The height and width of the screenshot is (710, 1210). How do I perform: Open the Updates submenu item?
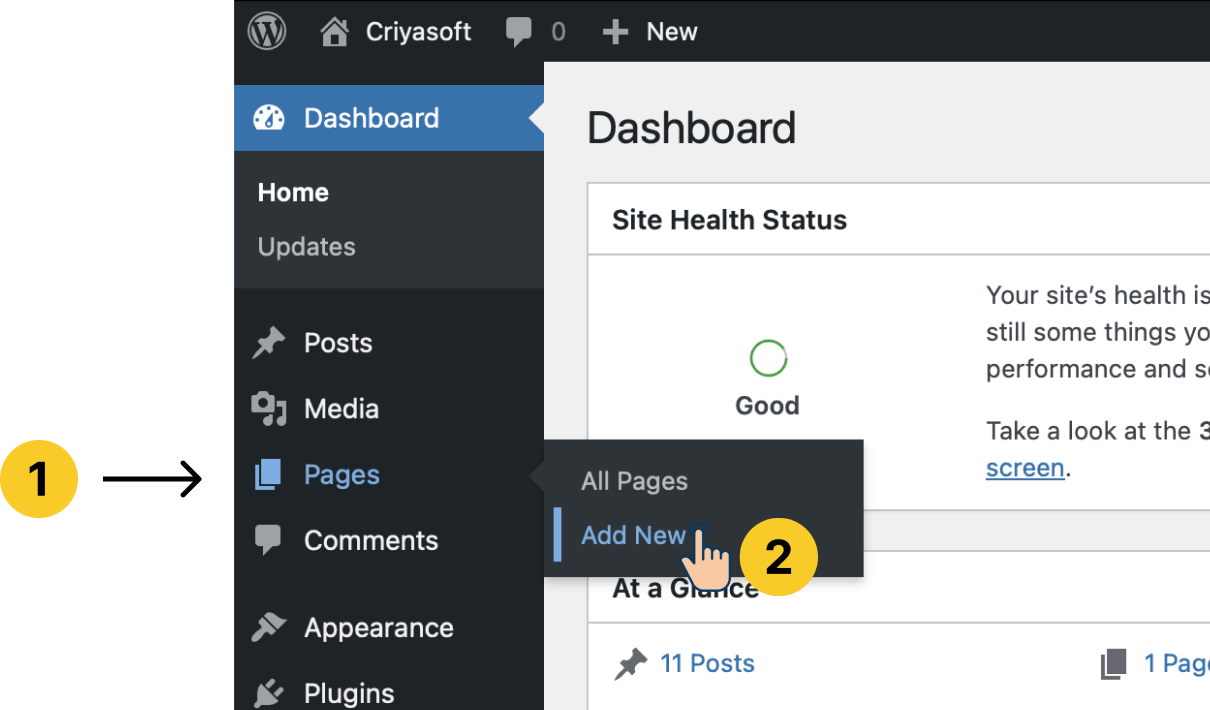click(306, 247)
